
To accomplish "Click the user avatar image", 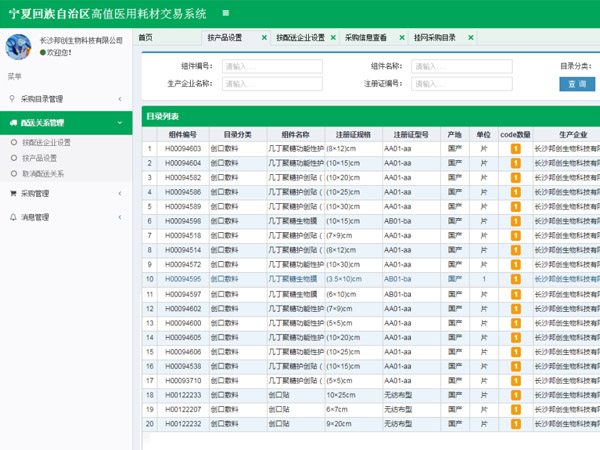I will [x=20, y=47].
